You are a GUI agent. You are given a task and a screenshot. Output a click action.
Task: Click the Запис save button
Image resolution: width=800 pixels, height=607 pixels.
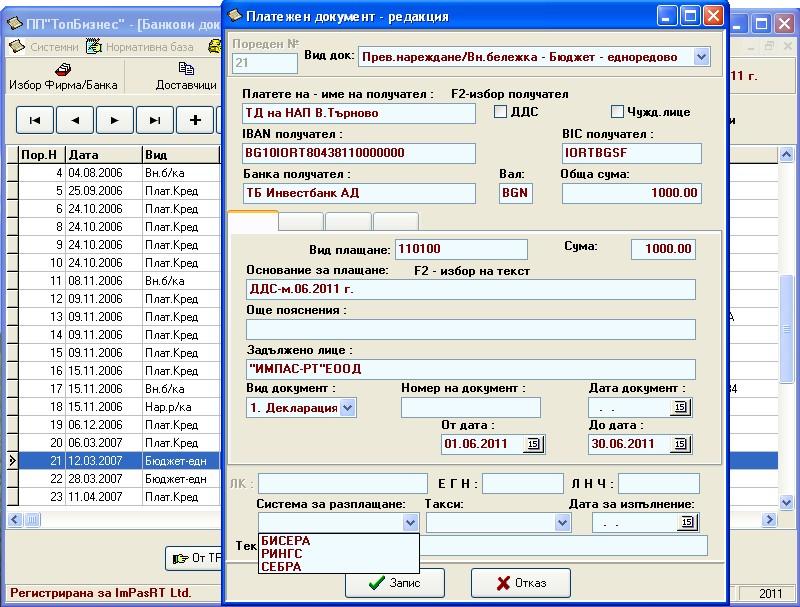394,583
